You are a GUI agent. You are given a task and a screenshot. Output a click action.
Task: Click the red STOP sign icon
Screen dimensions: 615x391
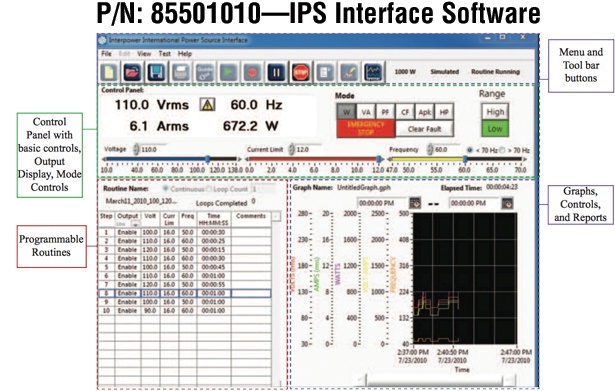(x=301, y=73)
